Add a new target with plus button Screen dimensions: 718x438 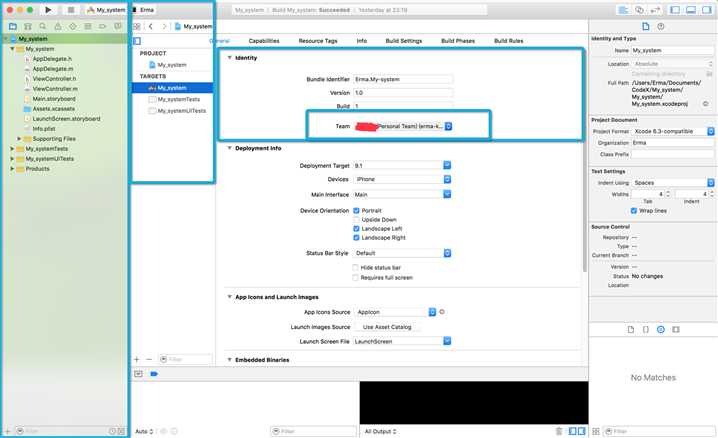(x=136, y=359)
